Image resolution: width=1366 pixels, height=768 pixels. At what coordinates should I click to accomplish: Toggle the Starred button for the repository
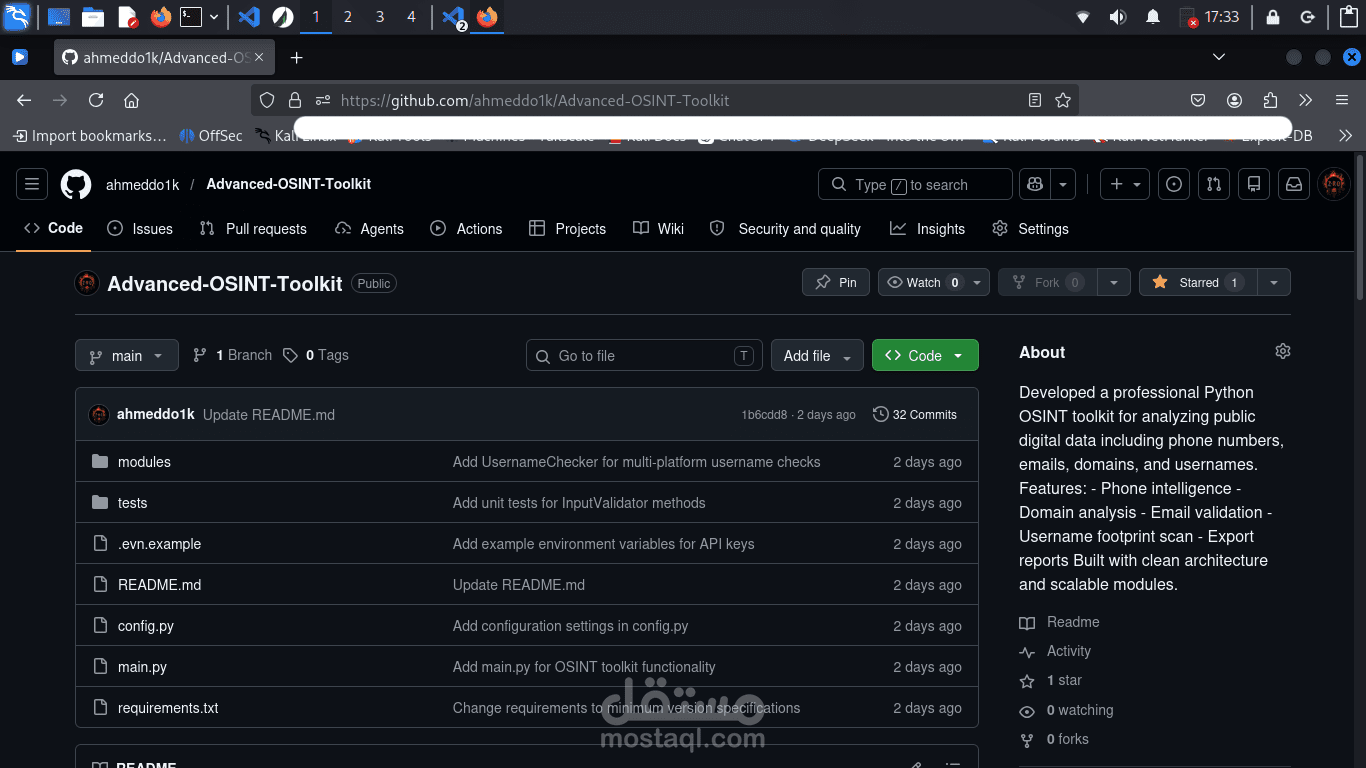[1198, 282]
